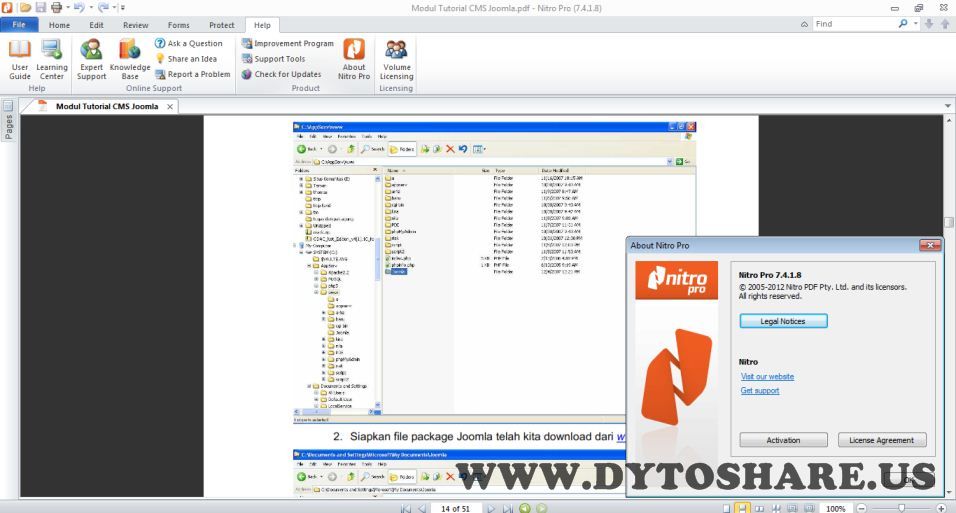Select the Help ribbon tab
This screenshot has height=513, width=956.
(262, 25)
